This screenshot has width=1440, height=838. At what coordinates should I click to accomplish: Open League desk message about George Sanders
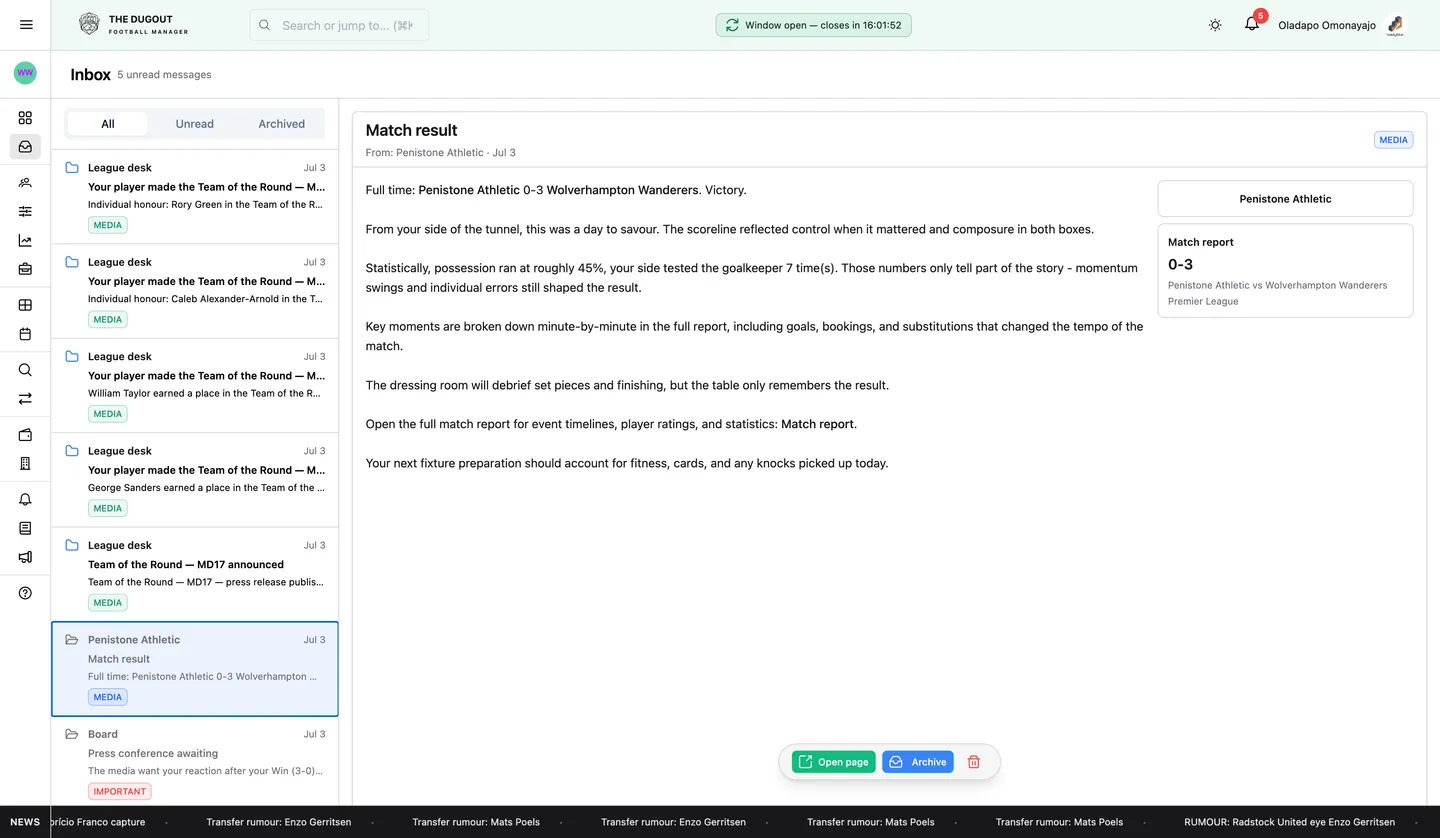tap(195, 480)
